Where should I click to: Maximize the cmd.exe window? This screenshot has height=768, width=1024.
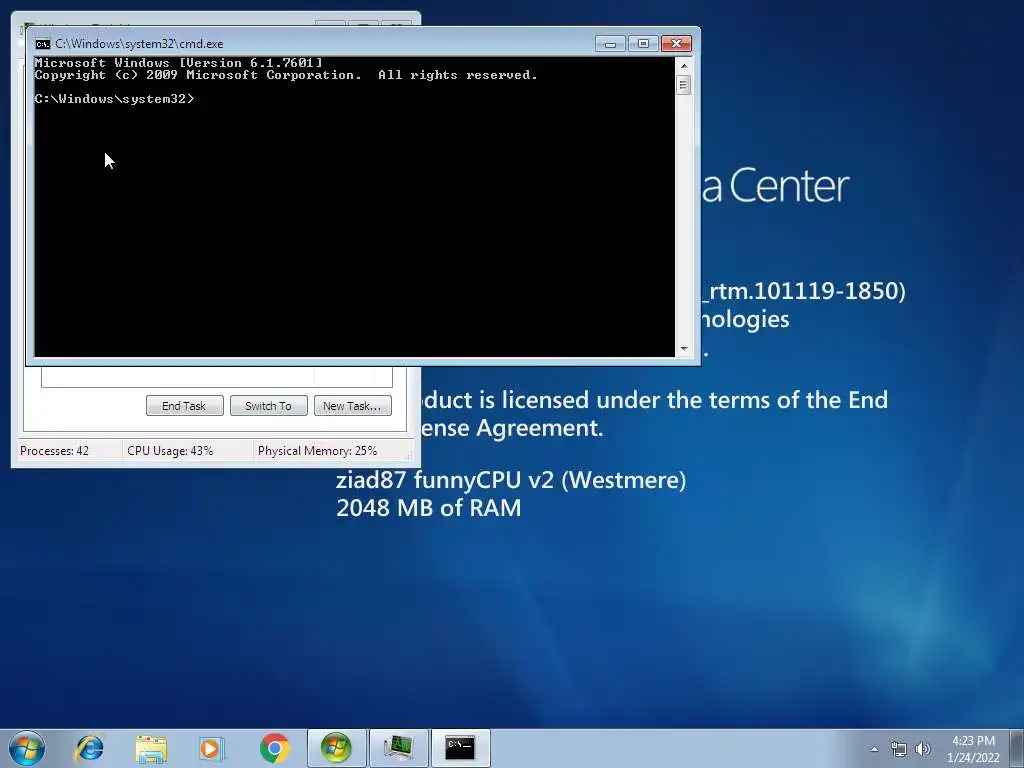pos(643,44)
